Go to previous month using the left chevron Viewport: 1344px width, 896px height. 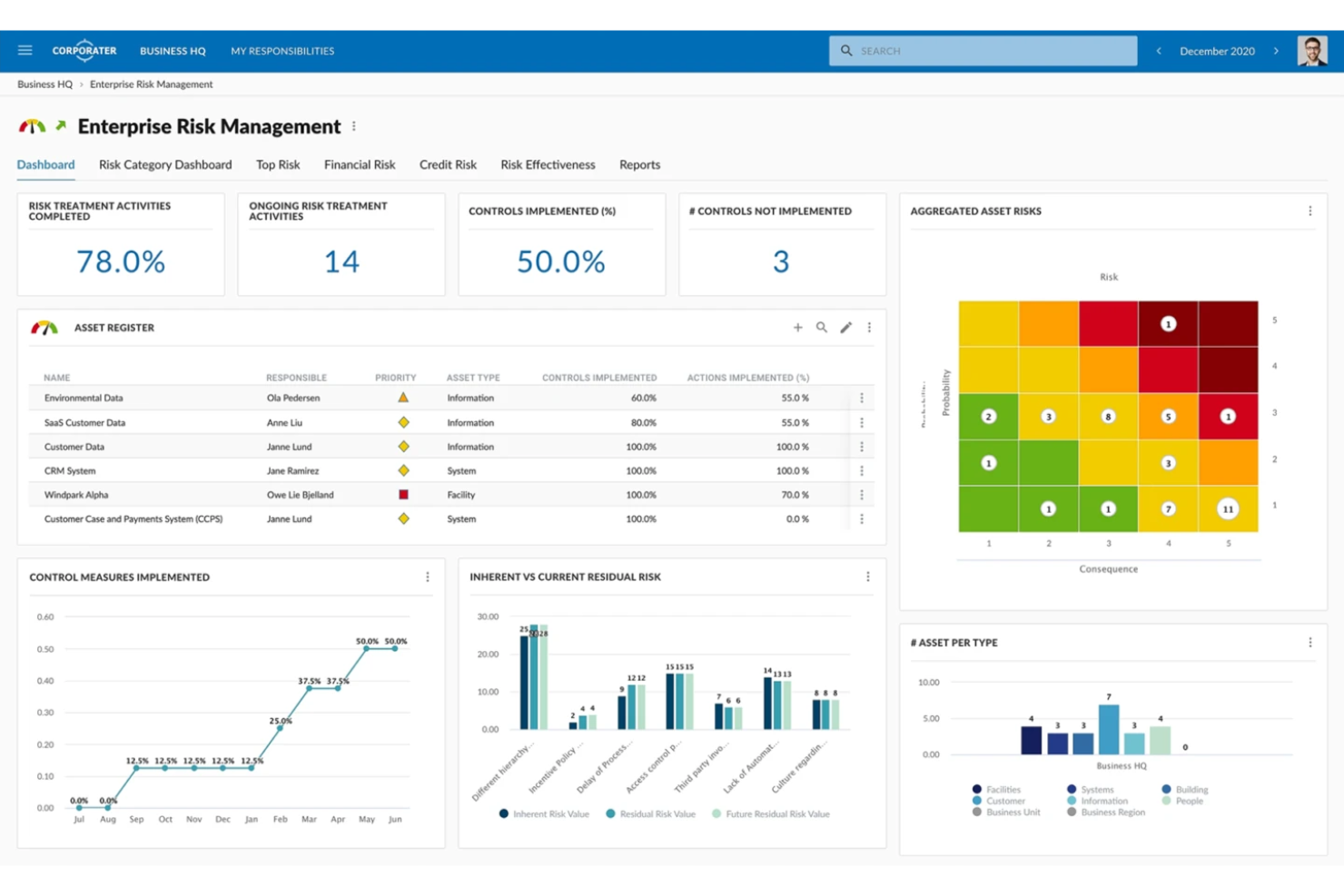[x=1159, y=51]
